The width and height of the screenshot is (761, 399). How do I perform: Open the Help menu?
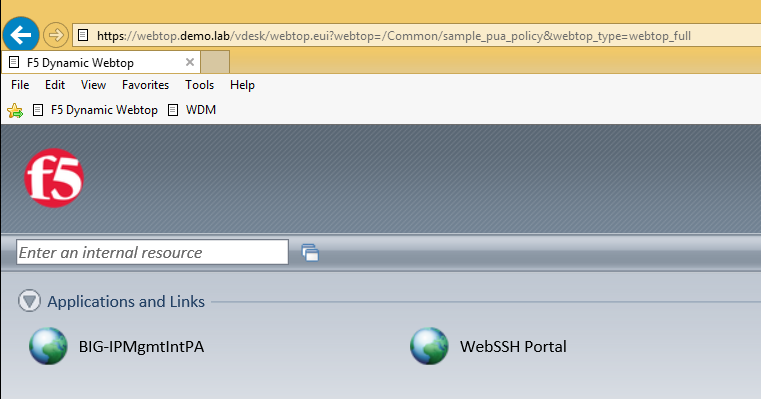coord(242,85)
